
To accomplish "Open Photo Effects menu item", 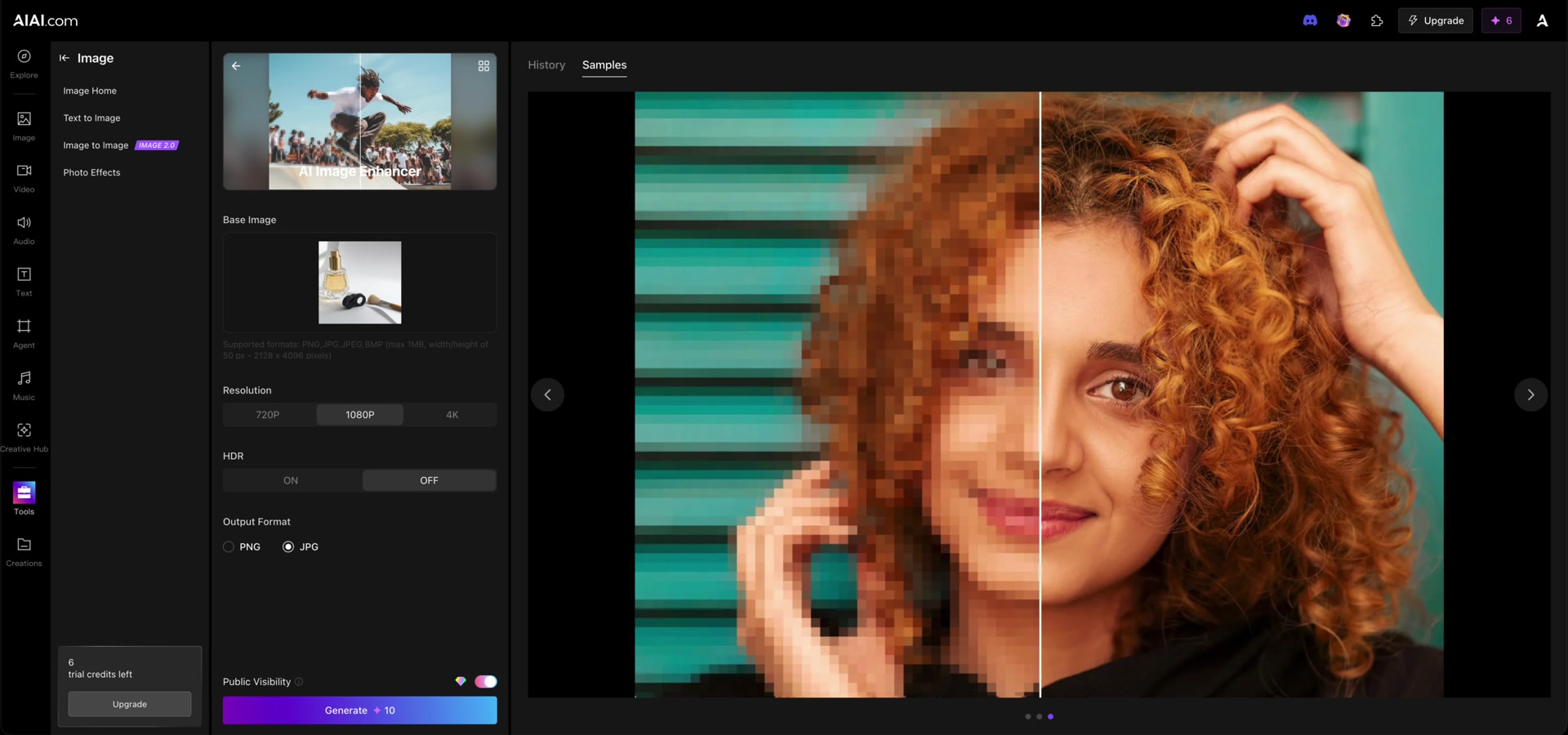I will point(91,172).
